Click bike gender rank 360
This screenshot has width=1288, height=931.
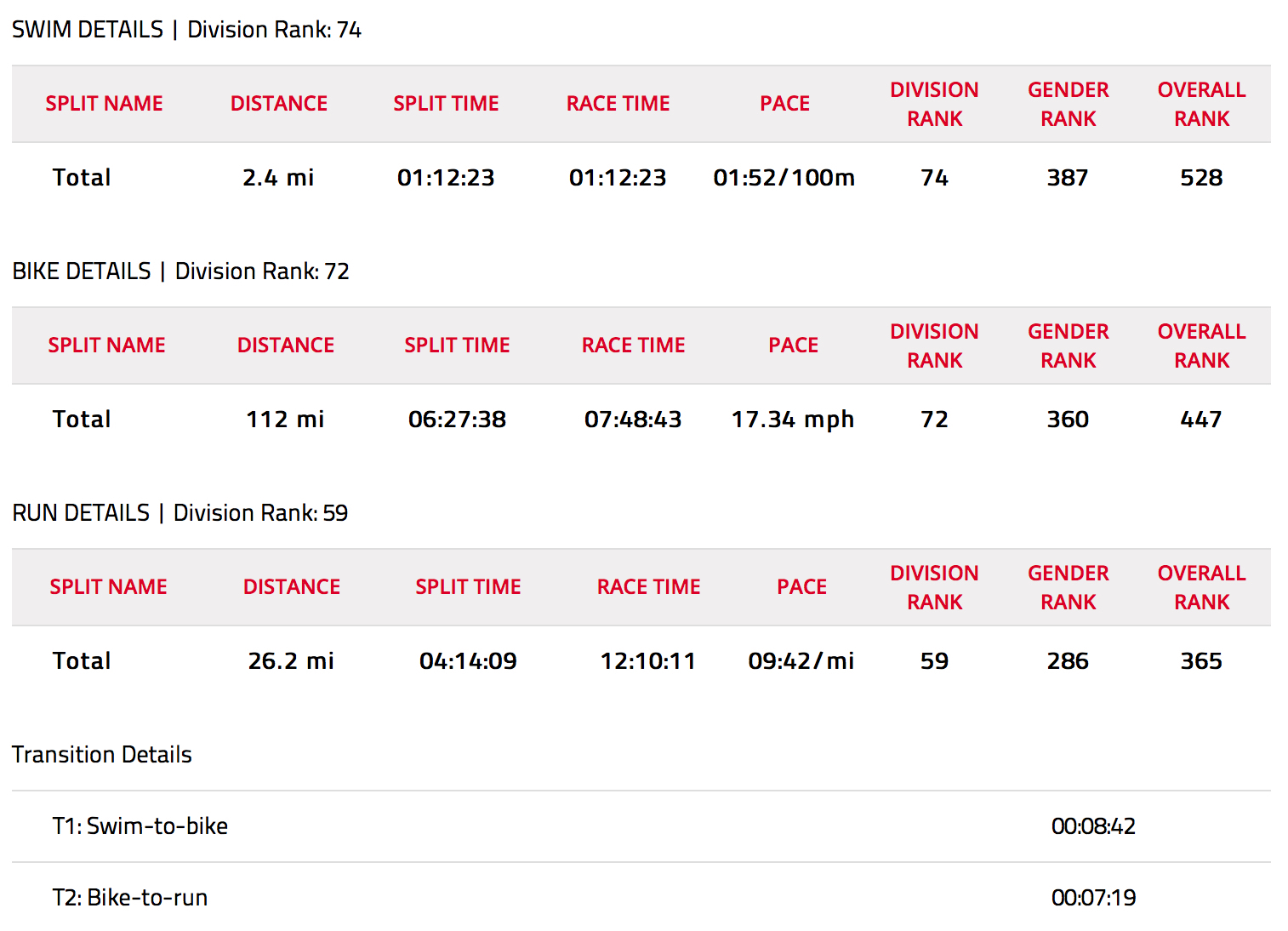click(1068, 419)
